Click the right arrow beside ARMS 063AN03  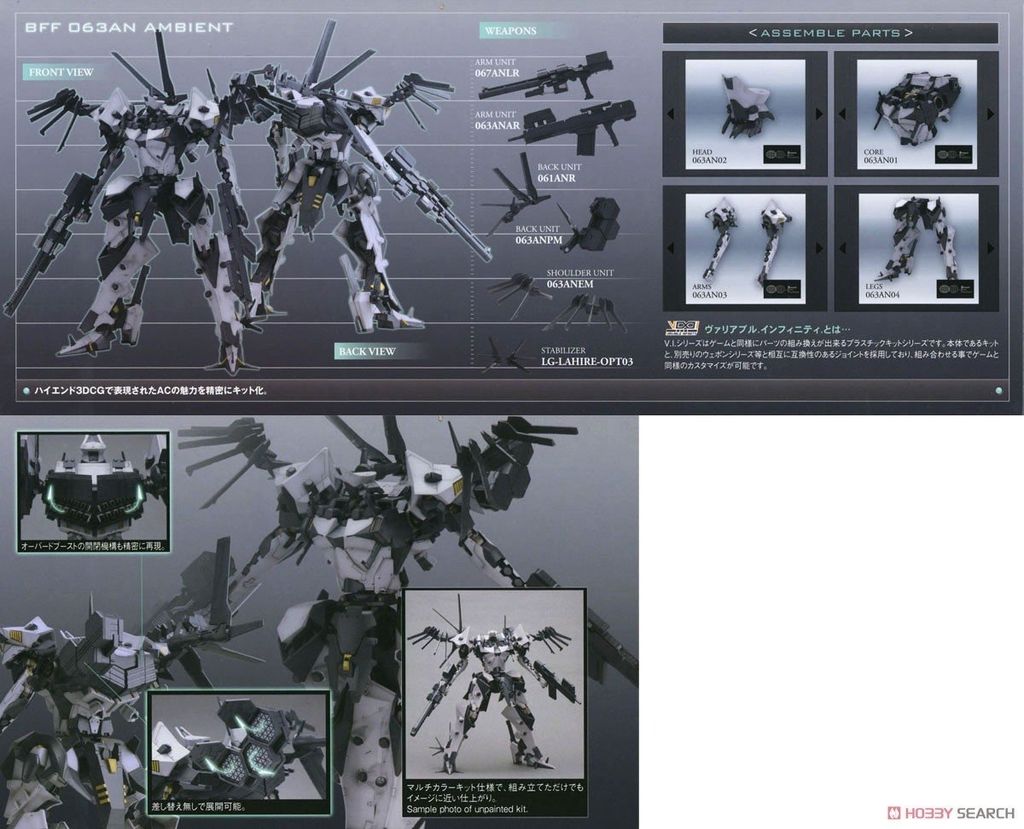tap(819, 248)
